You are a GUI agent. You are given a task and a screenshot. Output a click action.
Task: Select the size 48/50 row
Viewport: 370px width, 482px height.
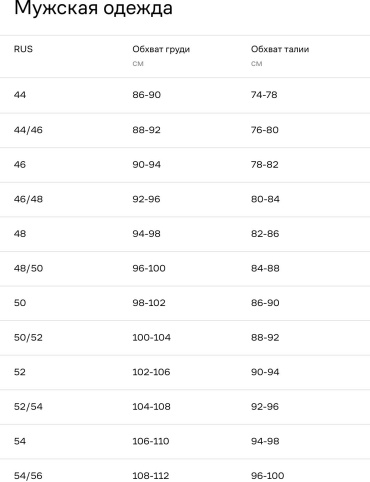[185, 268]
